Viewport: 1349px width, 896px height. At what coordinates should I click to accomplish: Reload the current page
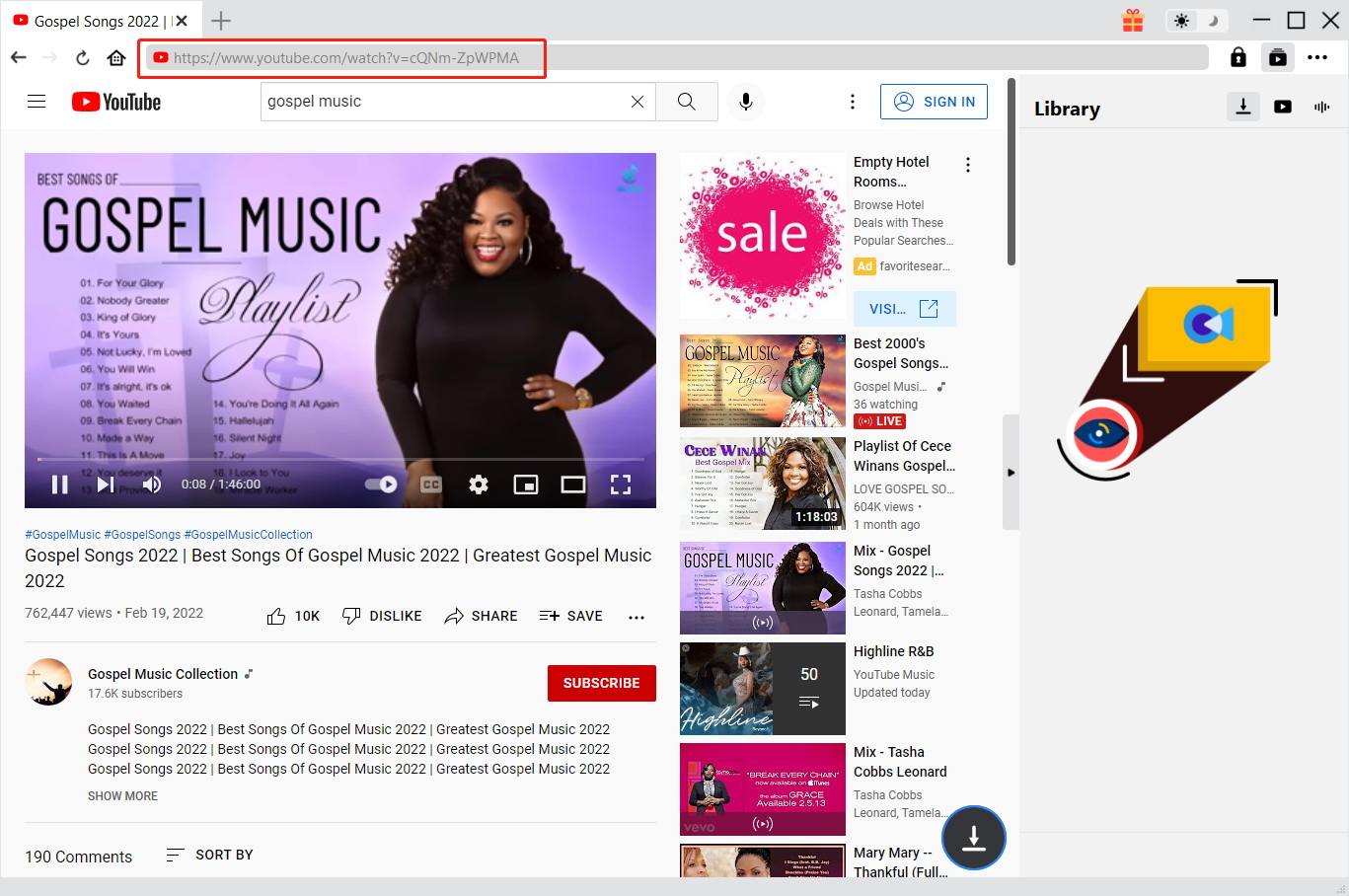pyautogui.click(x=83, y=57)
